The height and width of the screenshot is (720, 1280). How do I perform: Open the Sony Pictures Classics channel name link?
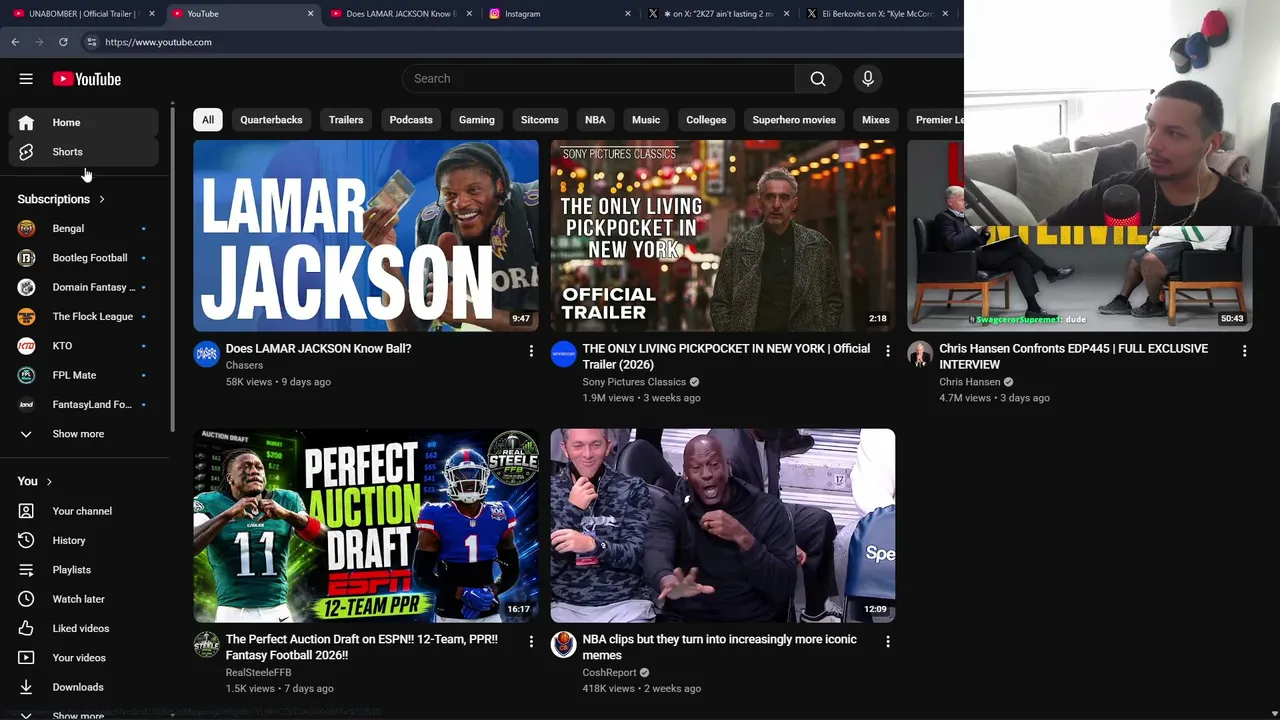pyautogui.click(x=634, y=382)
